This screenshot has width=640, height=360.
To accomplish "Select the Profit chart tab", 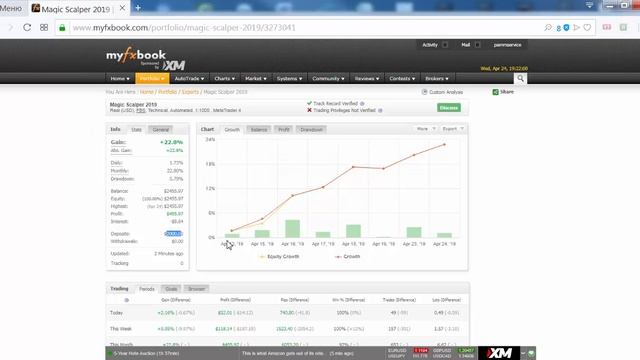I will pos(284,129).
